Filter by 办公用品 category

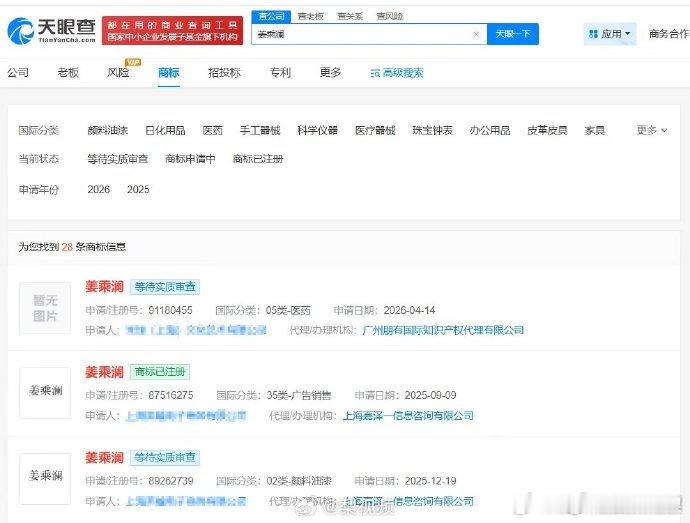coord(490,130)
